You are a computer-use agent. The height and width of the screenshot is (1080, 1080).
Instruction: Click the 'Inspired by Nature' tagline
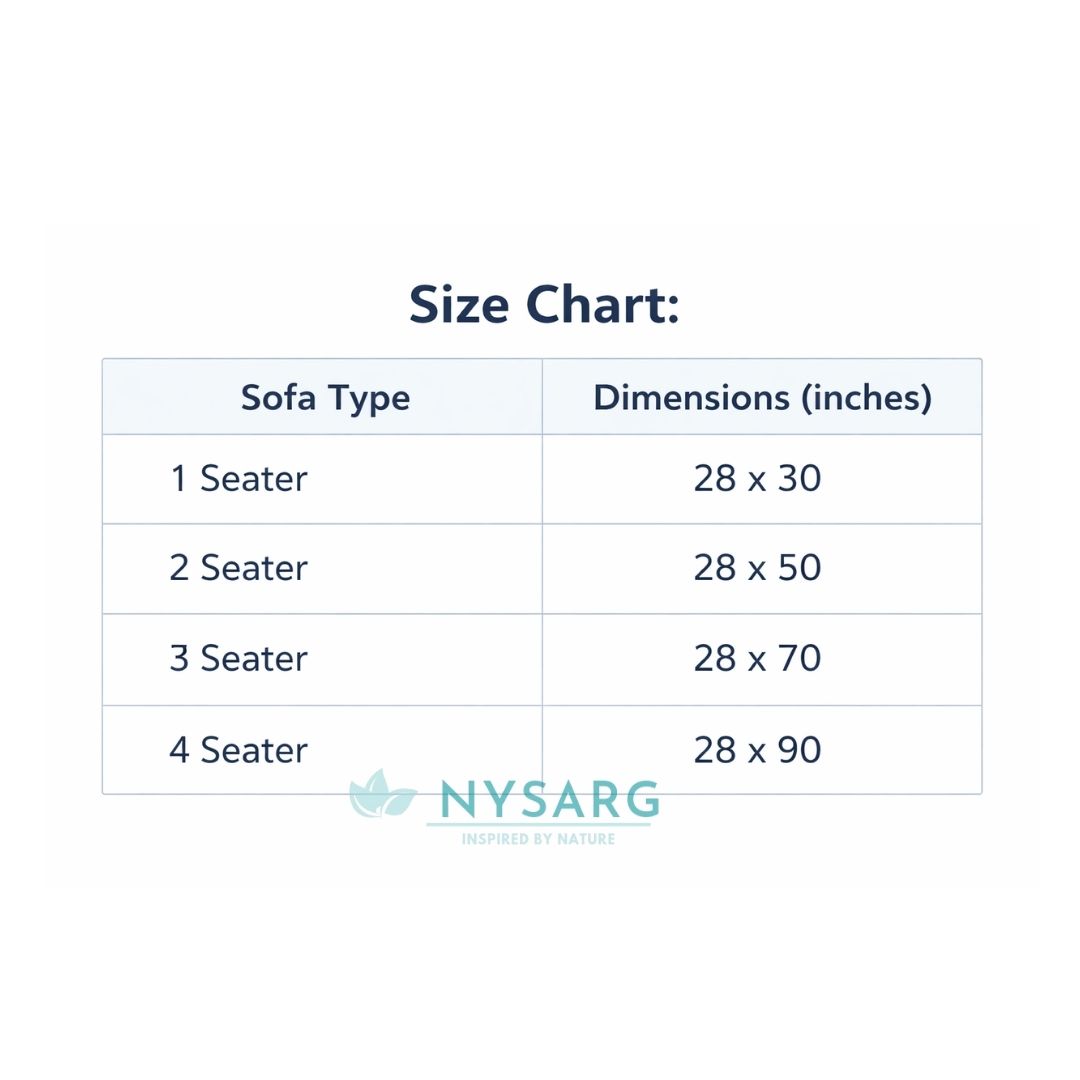pyautogui.click(x=538, y=839)
